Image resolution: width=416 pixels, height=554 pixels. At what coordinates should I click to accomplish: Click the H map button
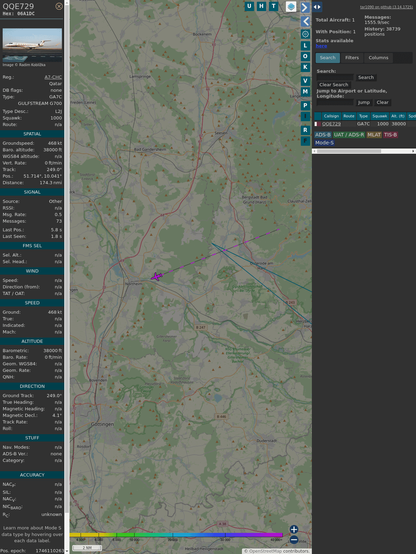point(261,6)
